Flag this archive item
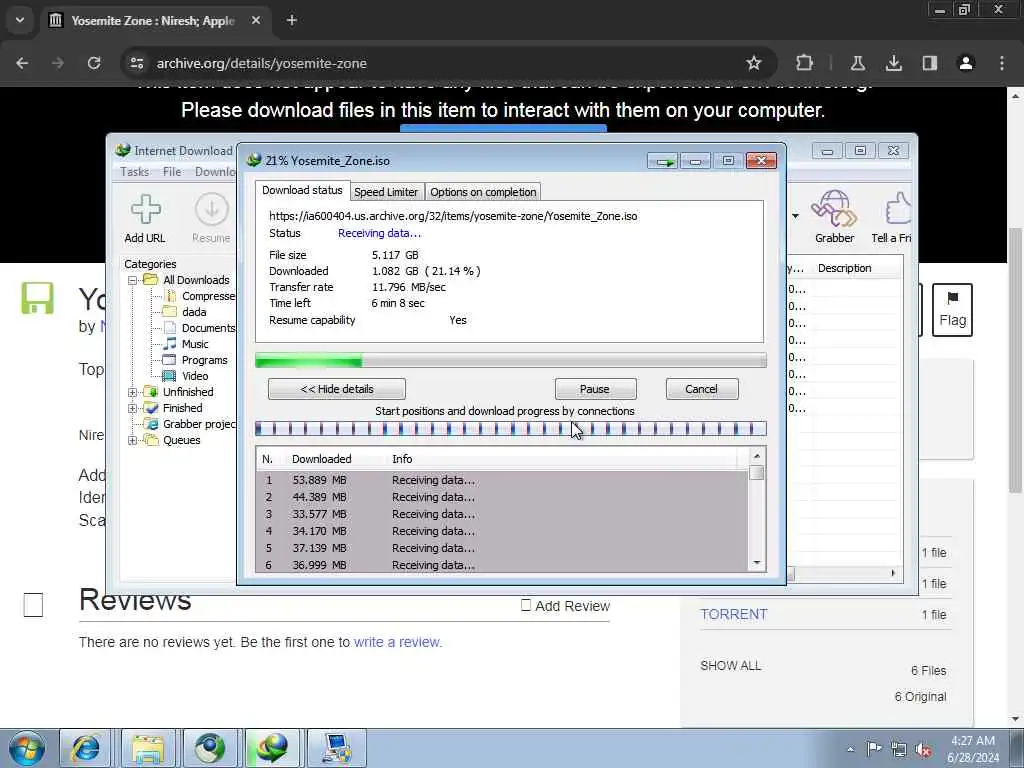Viewport: 1024px width, 768px height. coord(952,310)
